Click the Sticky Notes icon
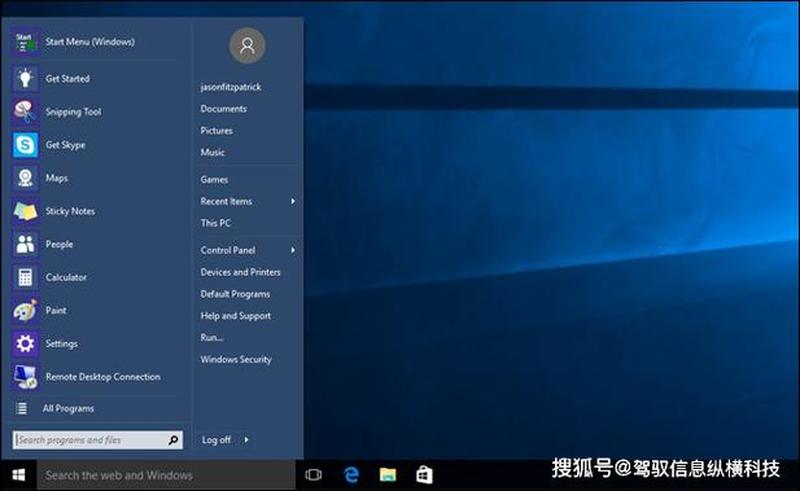This screenshot has width=800, height=491. [25, 211]
